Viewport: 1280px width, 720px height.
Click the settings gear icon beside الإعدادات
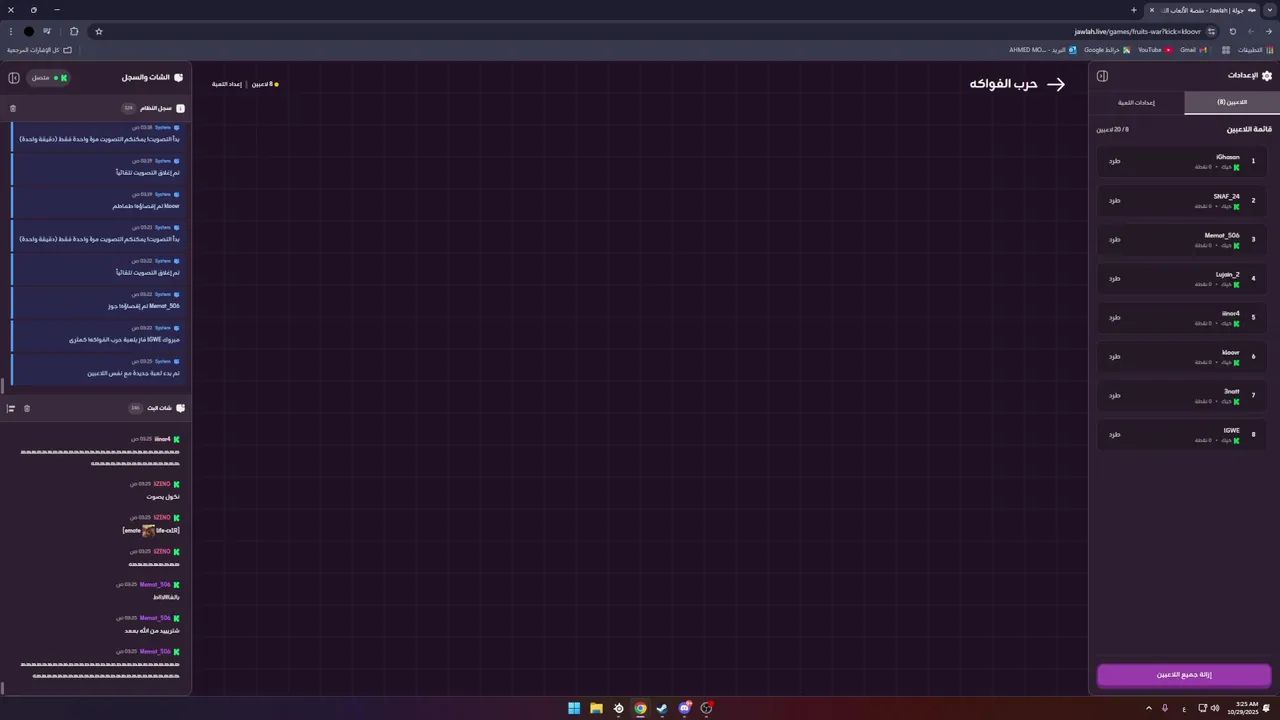point(1267,75)
